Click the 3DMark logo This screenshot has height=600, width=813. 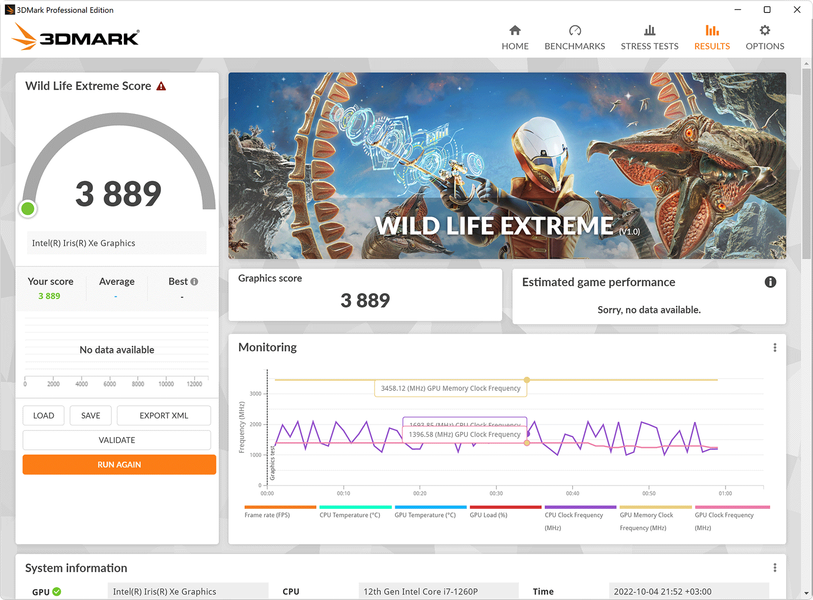[76, 37]
